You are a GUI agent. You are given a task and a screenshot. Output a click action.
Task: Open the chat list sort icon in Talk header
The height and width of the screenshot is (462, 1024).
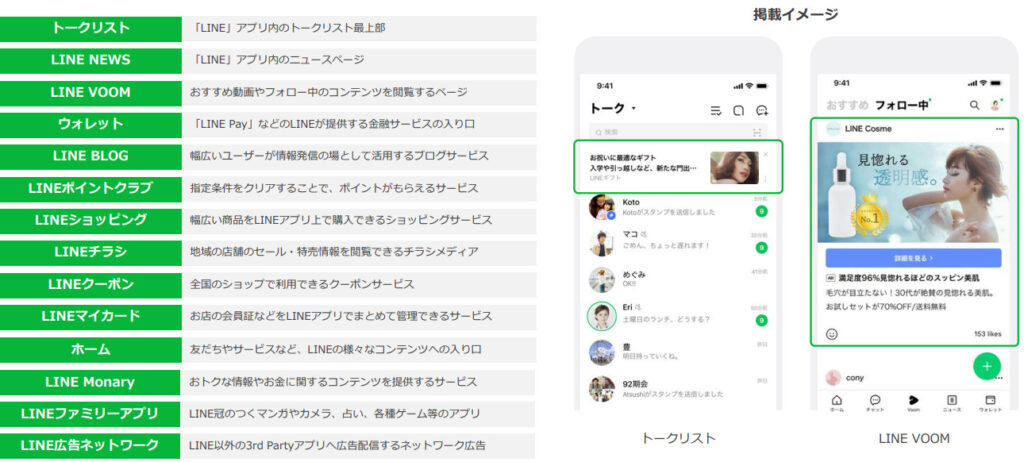tap(716, 110)
